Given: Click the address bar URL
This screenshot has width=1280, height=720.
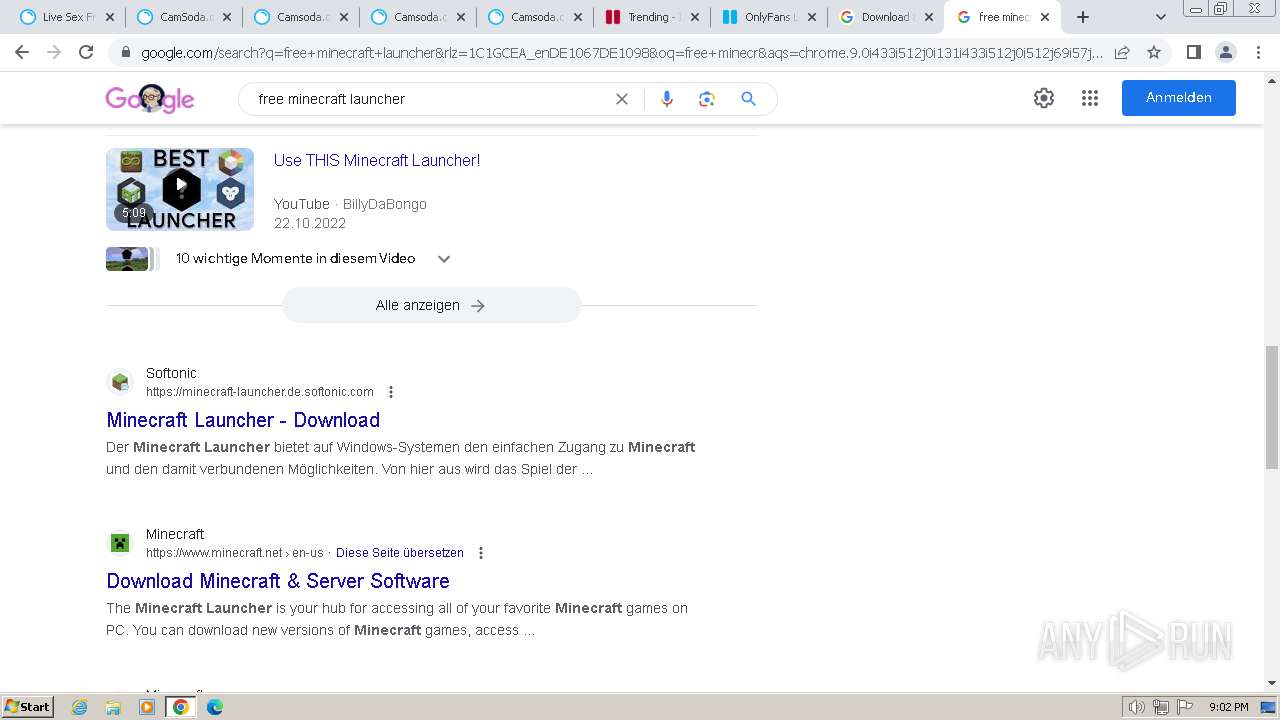Looking at the screenshot, I should pos(620,53).
